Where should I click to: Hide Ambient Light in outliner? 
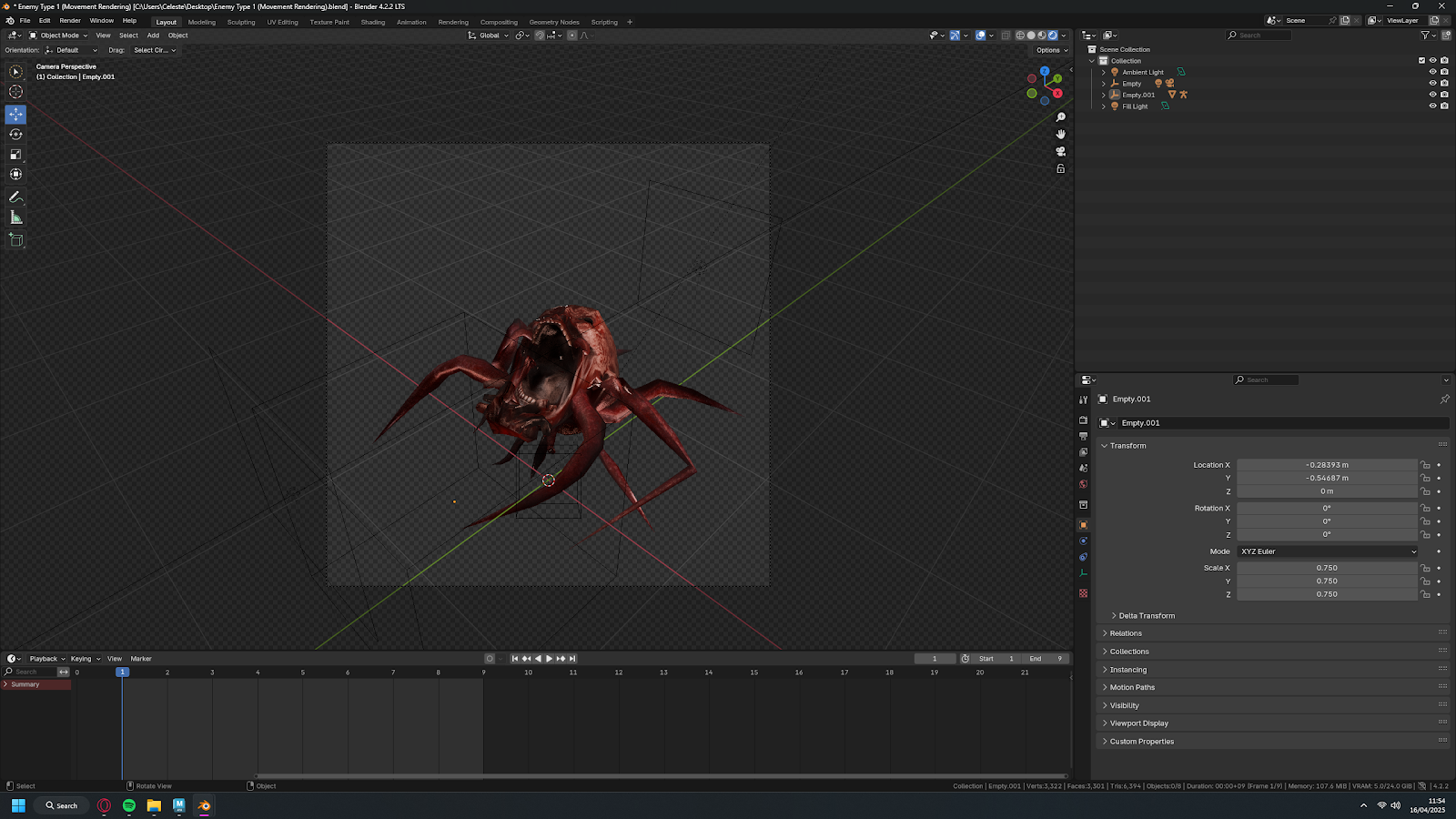tap(1432, 72)
